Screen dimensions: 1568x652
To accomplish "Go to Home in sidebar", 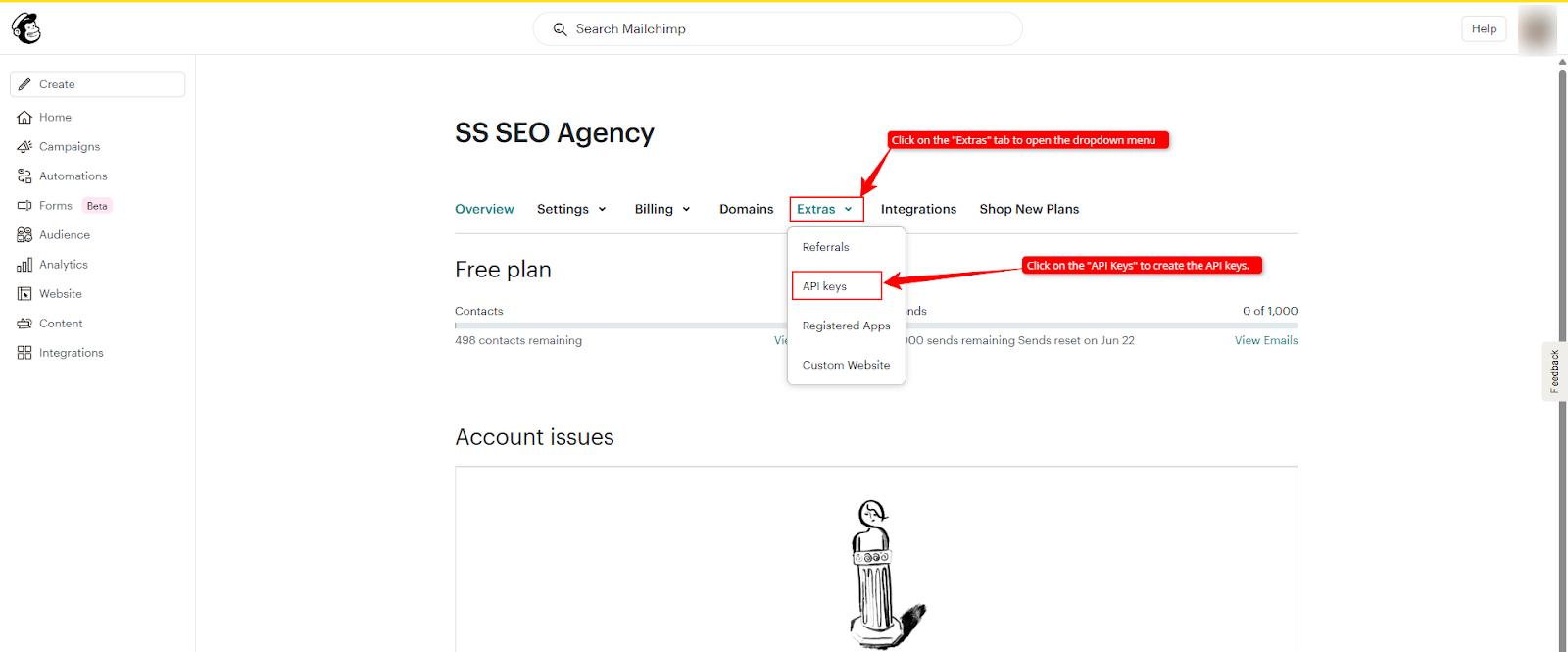I will (x=55, y=118).
